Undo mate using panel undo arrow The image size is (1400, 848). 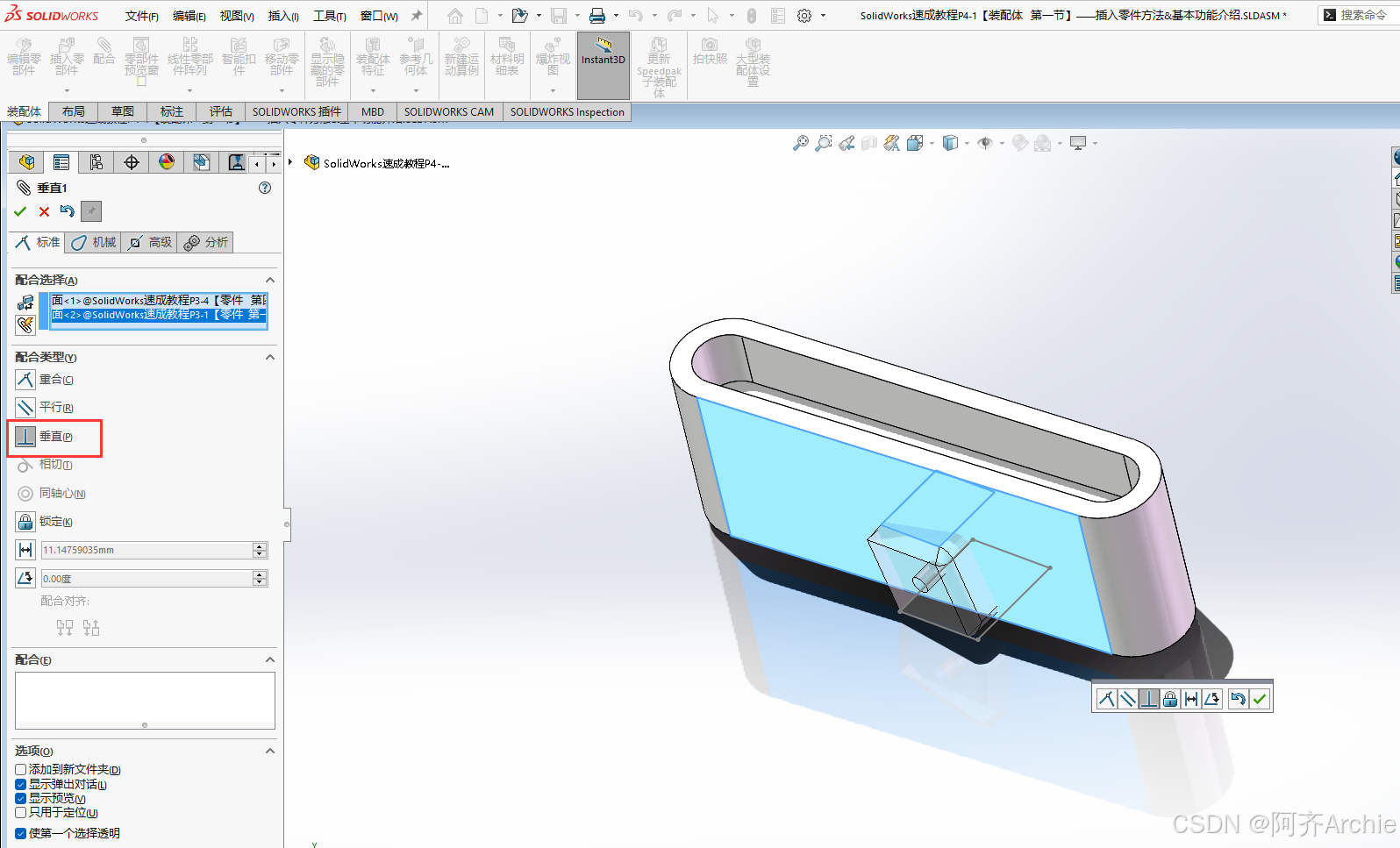tap(68, 211)
